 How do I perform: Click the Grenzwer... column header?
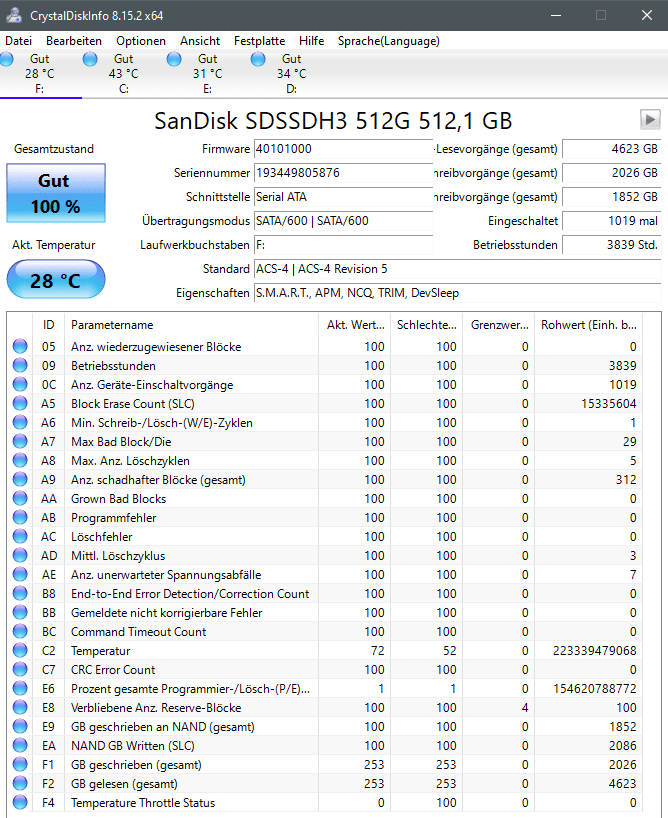[499, 324]
